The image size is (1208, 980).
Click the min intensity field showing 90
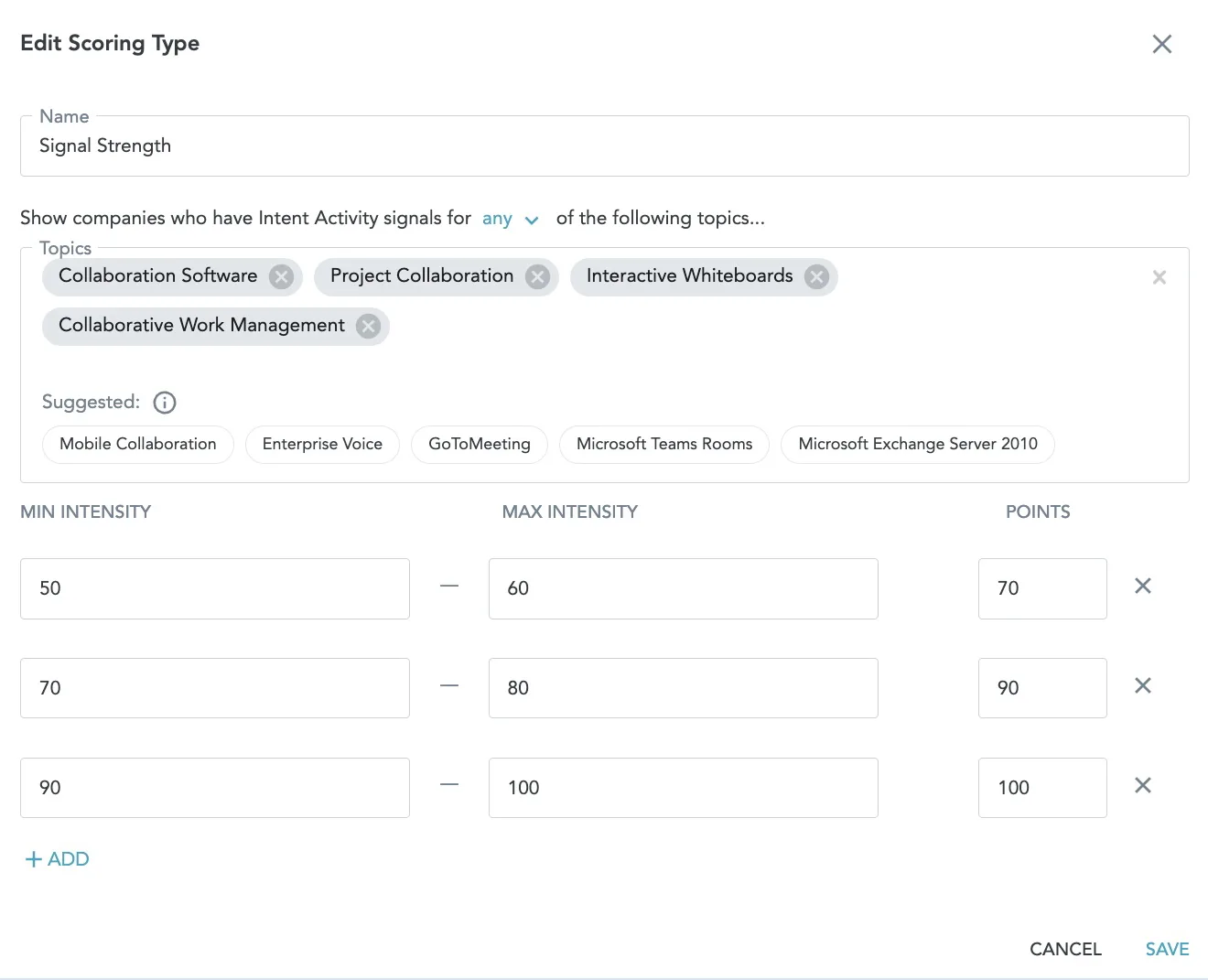coord(215,788)
